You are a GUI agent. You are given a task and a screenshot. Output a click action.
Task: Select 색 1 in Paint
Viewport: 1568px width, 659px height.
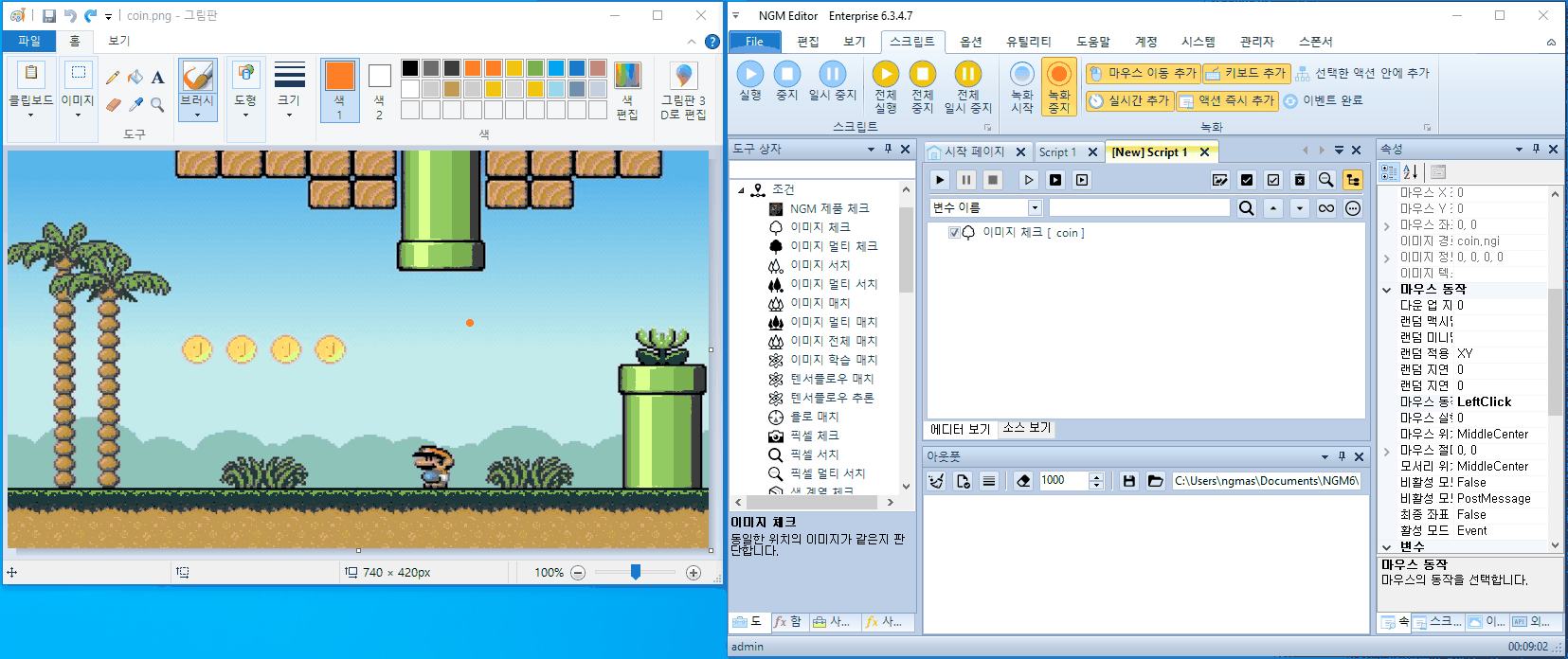pos(339,91)
